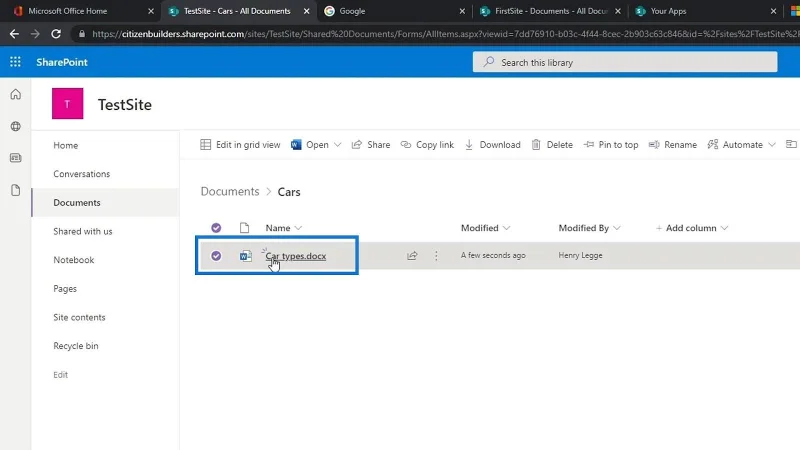The image size is (800, 450).
Task: Open the SharePoint app launcher waffle
Action: coord(15,62)
